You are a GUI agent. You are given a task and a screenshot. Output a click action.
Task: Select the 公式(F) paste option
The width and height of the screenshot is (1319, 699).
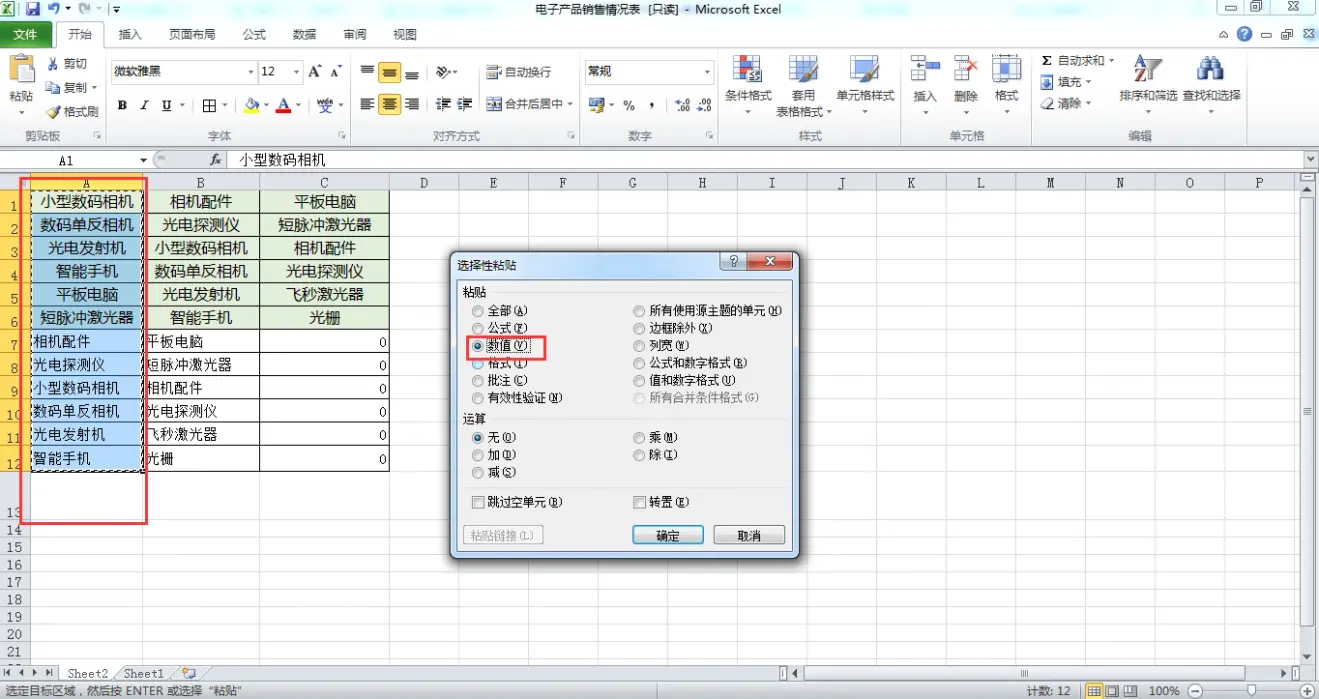[500, 328]
